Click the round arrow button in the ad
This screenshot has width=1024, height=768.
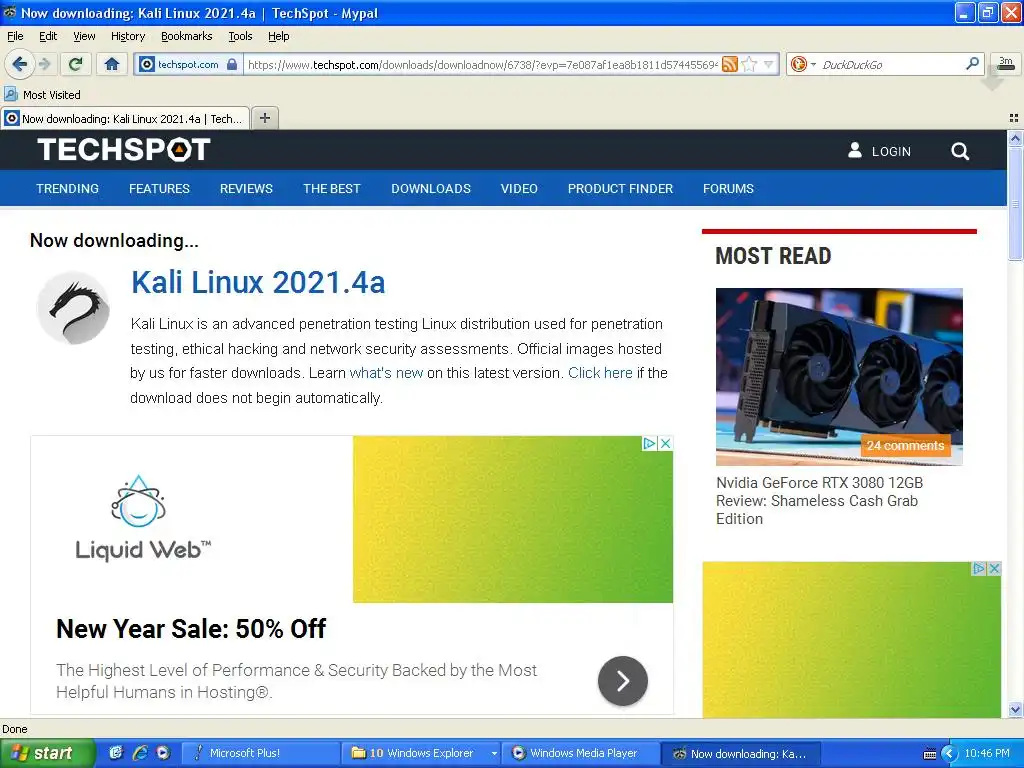pyautogui.click(x=622, y=681)
